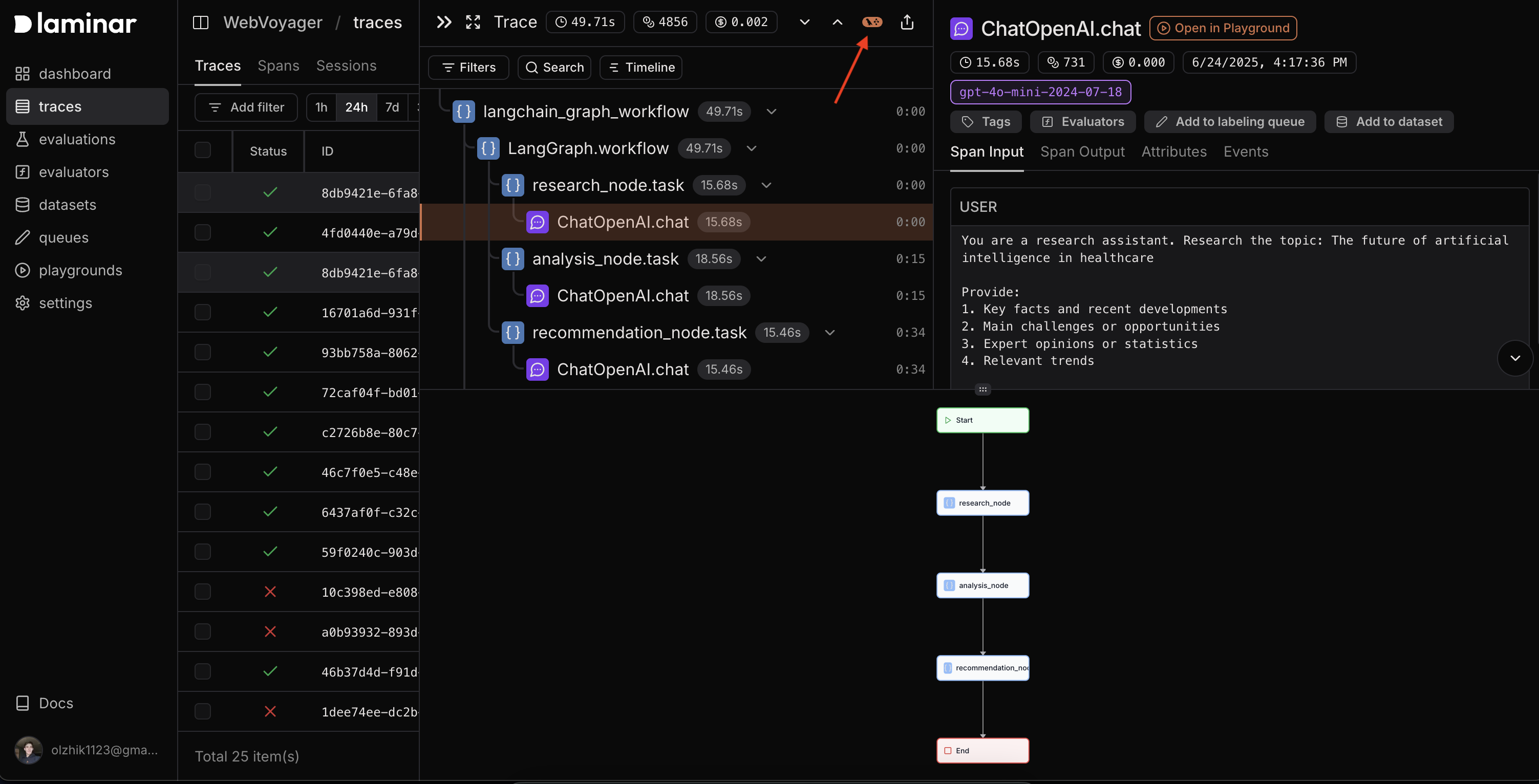The image size is (1539, 784).
Task: Collapse the research_node.task span
Action: coord(766,185)
